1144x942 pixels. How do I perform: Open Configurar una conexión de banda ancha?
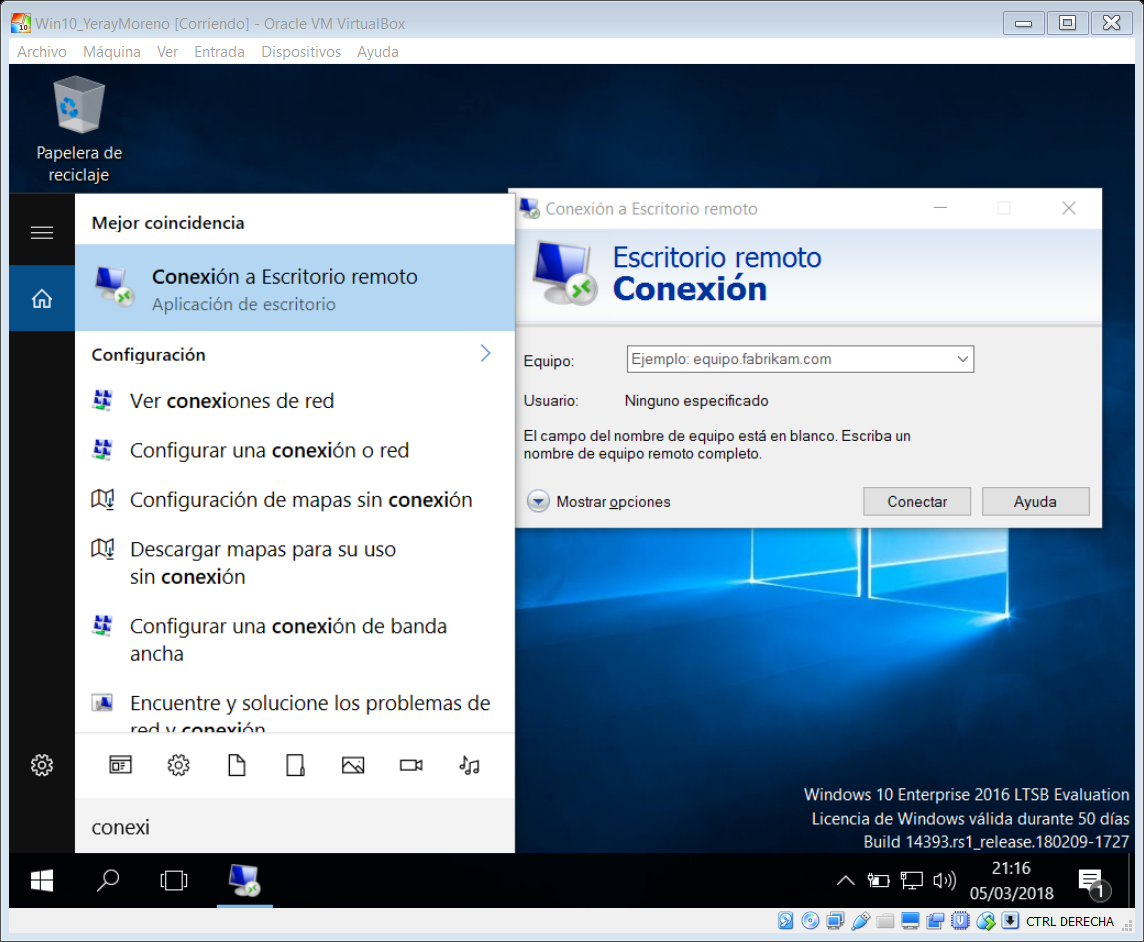coord(295,640)
